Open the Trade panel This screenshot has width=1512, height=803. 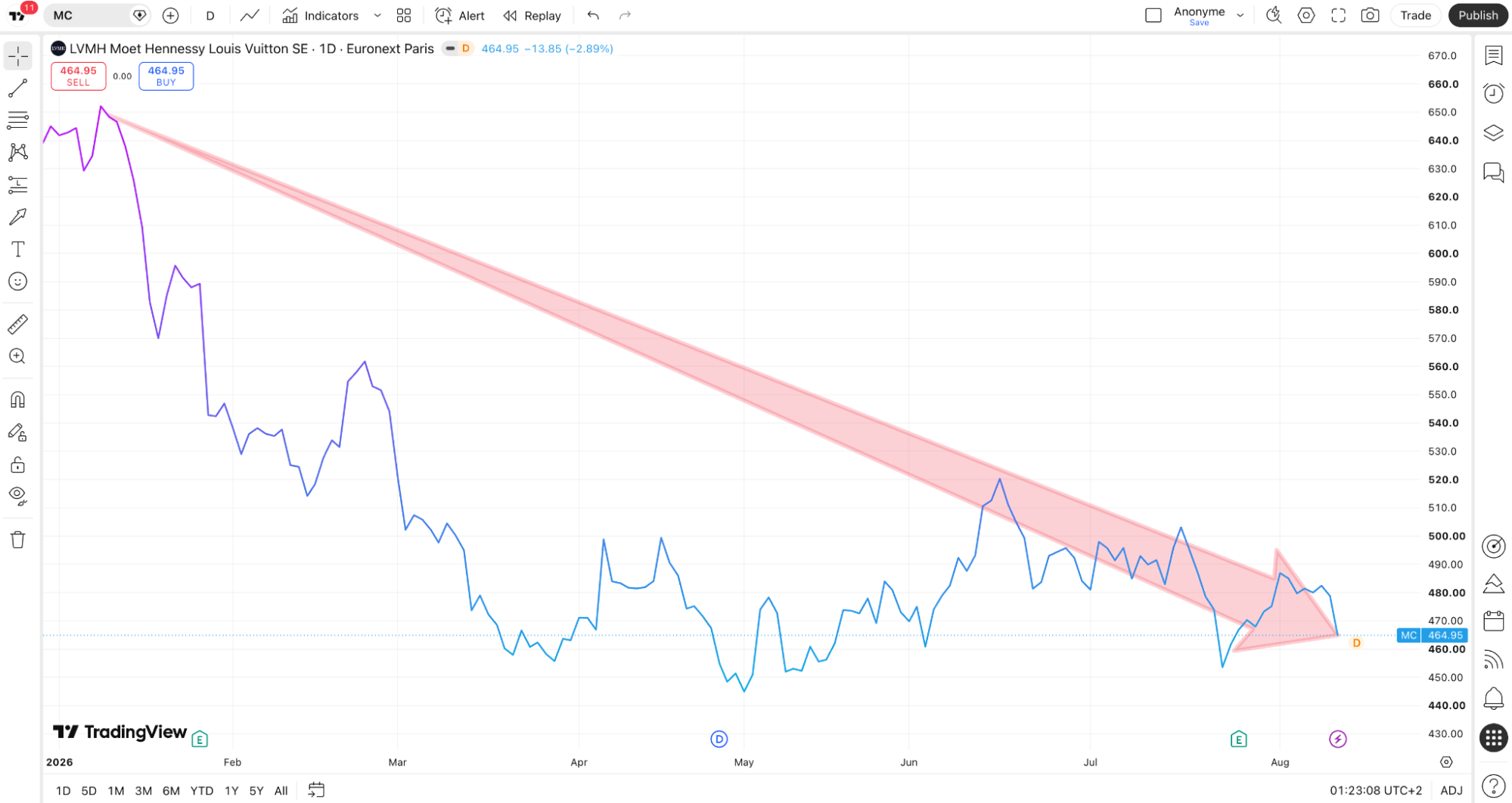(x=1416, y=15)
